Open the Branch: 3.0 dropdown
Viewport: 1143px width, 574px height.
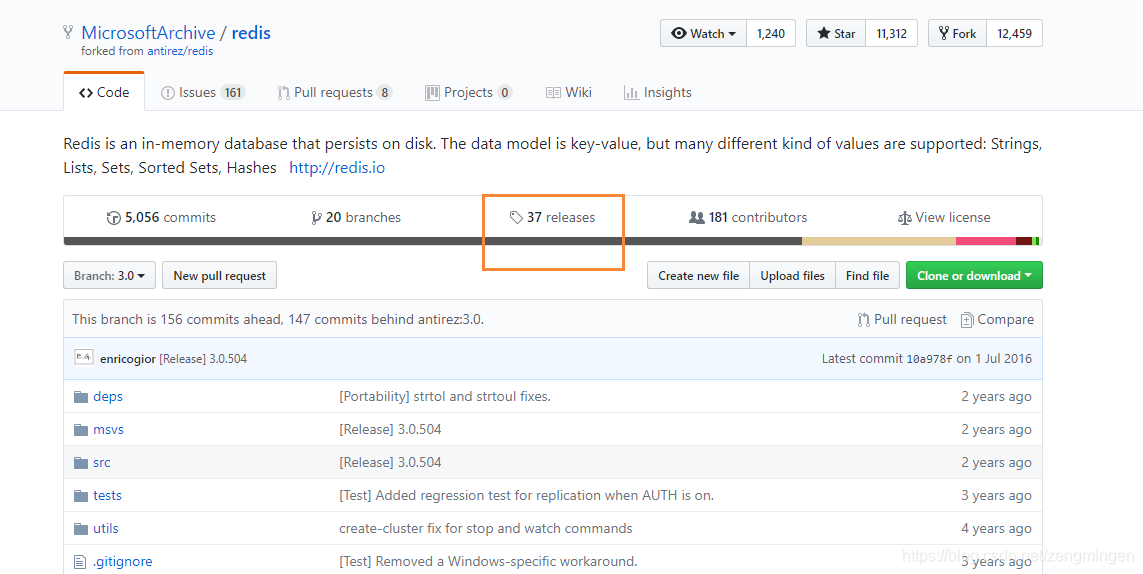point(109,276)
